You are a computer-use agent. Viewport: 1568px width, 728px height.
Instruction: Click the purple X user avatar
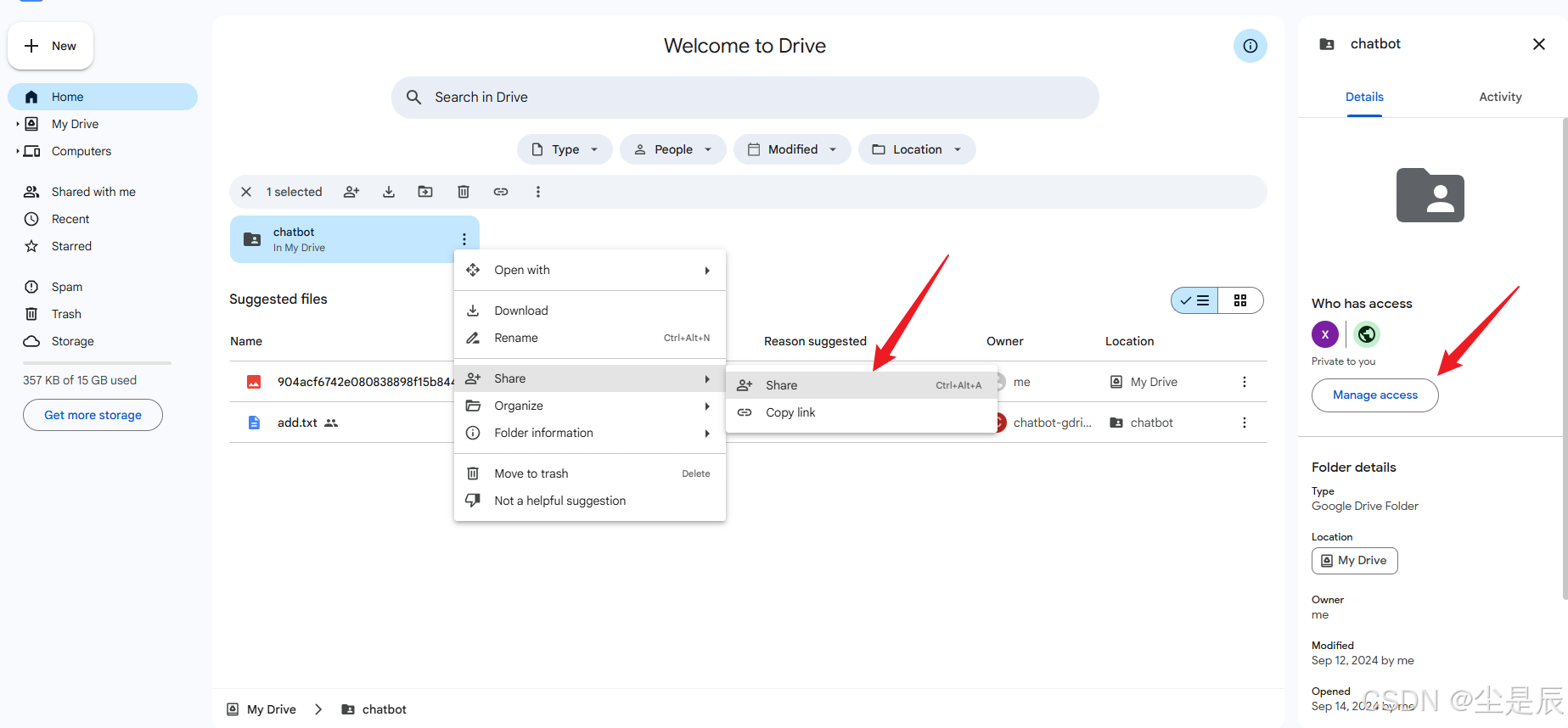click(x=1325, y=334)
